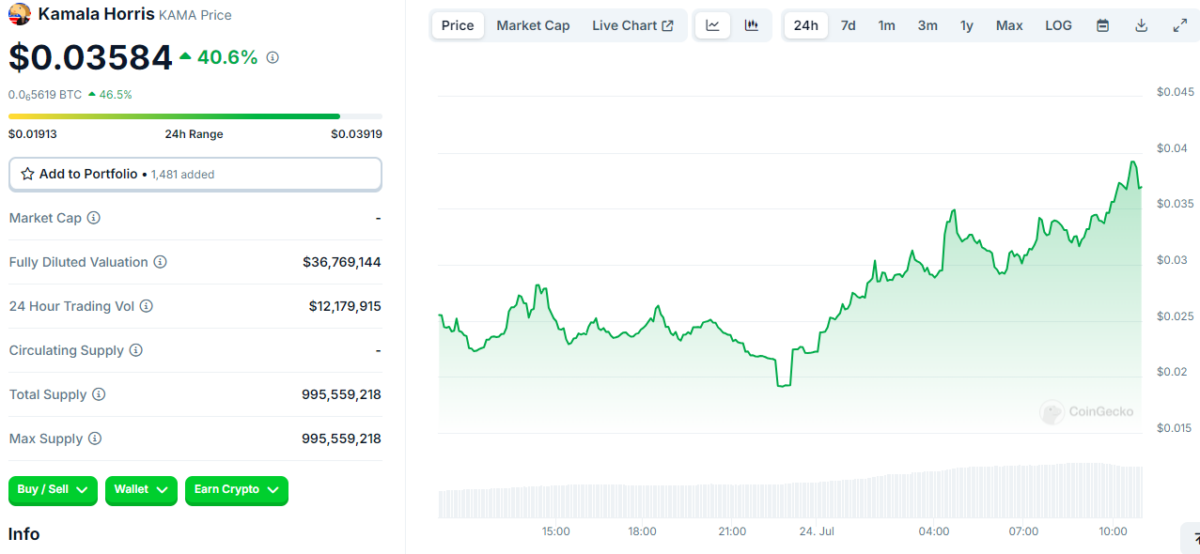The width and height of the screenshot is (1200, 554).
Task: Click the 0.0₆5619 BTC price text
Action: 45,95
